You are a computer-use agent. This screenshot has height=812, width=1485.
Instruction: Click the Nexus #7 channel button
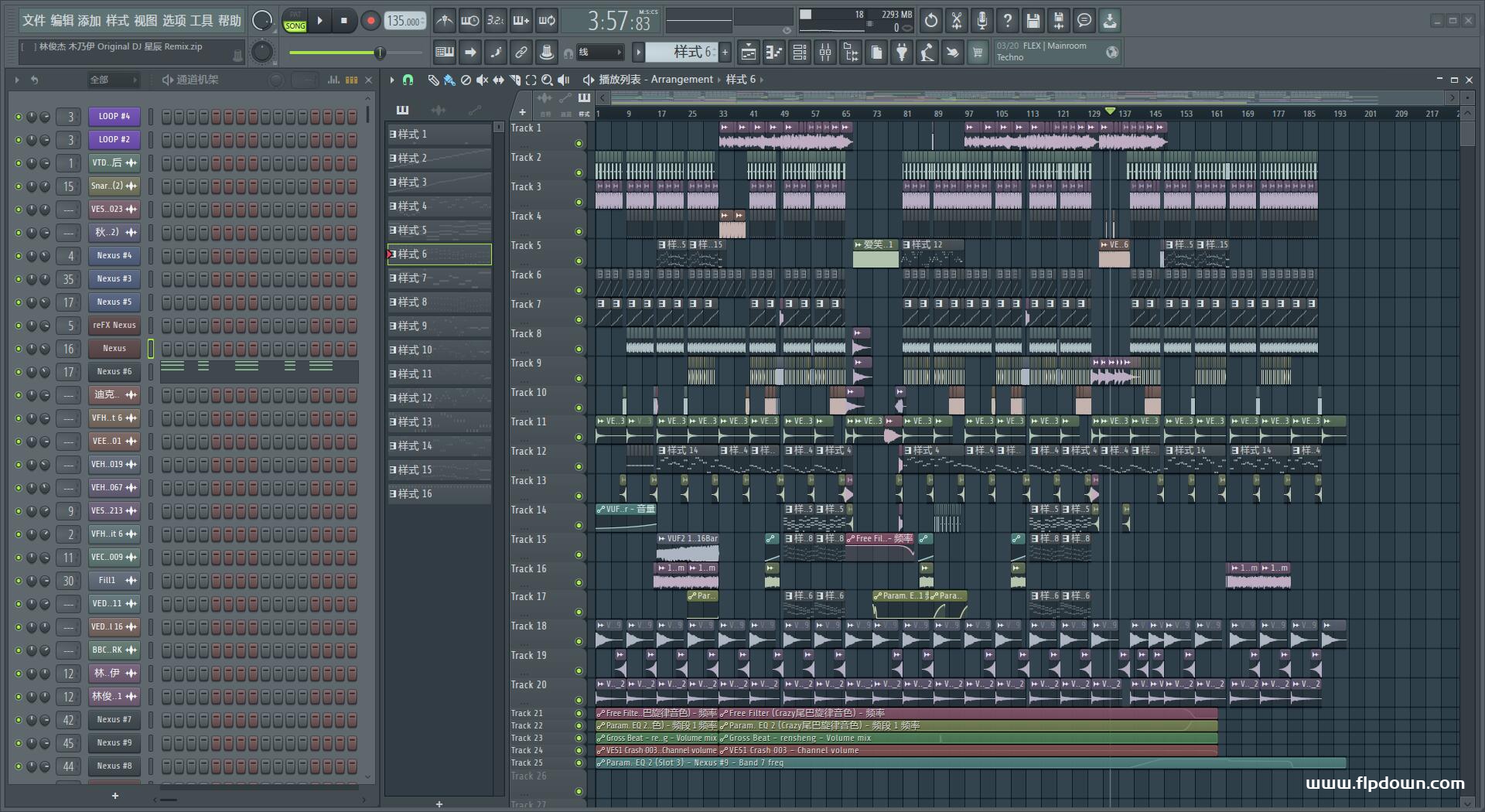114,720
